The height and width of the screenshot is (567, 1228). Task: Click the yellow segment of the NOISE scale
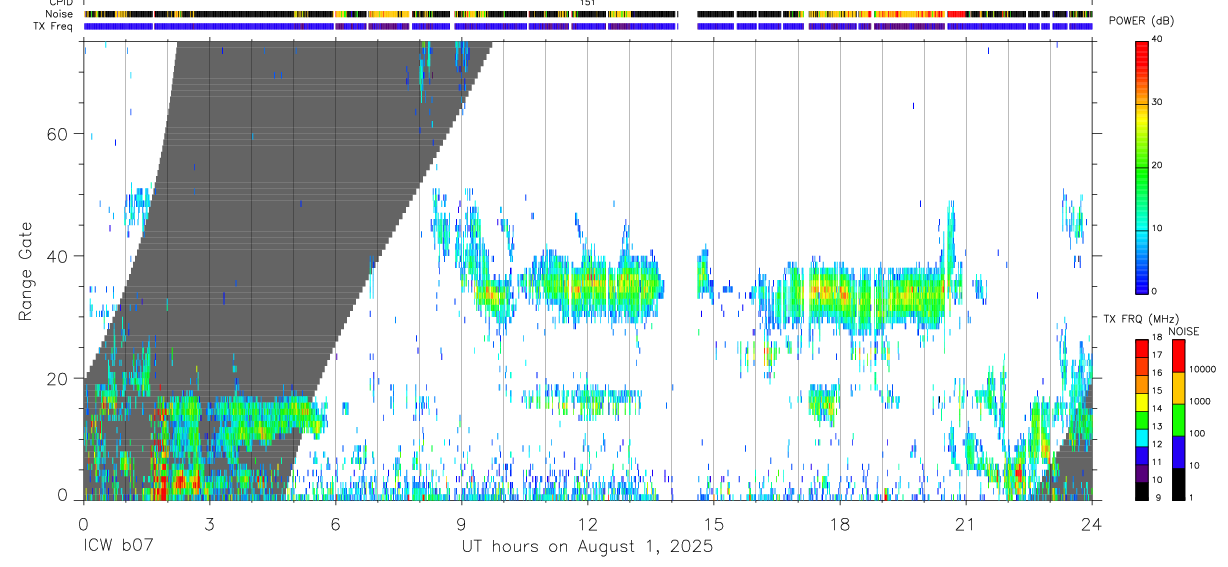point(1179,388)
